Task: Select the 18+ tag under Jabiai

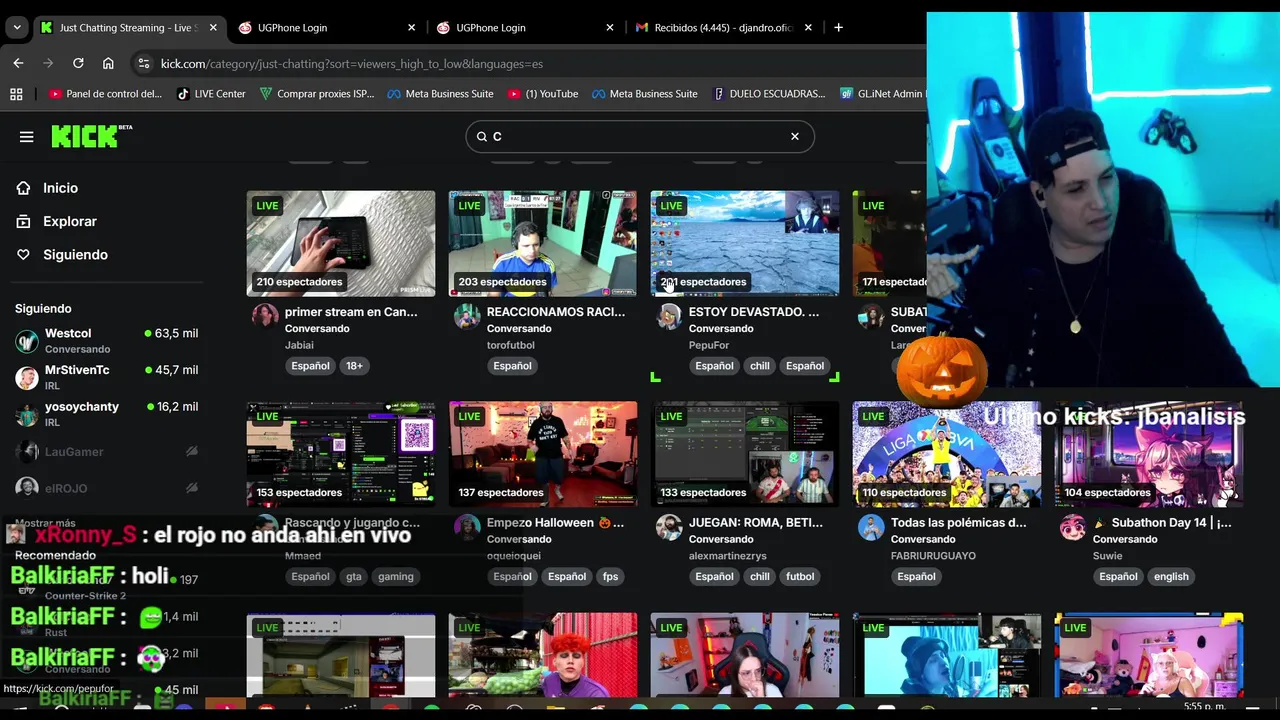Action: pos(354,366)
